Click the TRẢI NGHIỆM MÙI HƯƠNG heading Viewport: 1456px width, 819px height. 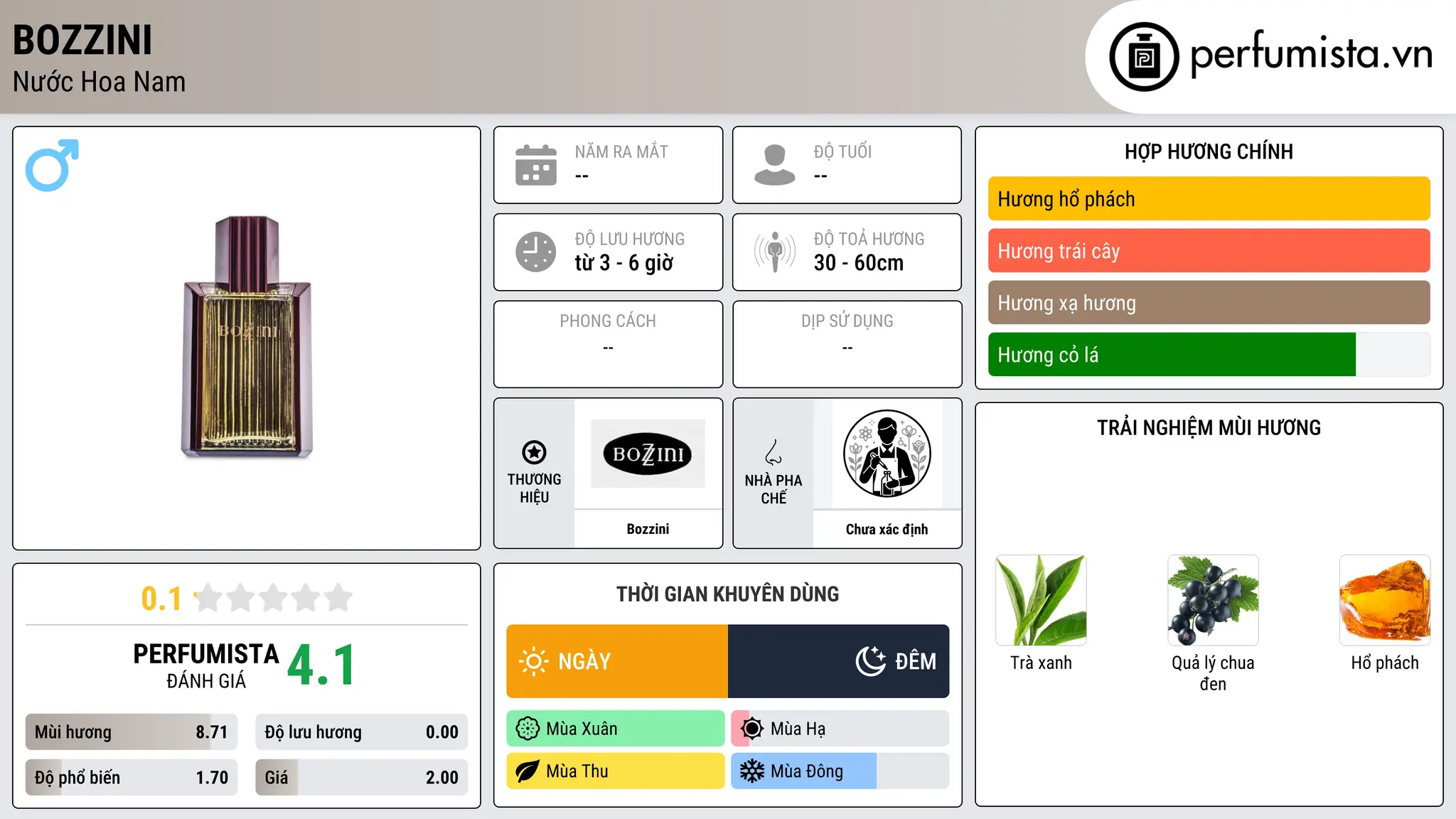[1209, 427]
